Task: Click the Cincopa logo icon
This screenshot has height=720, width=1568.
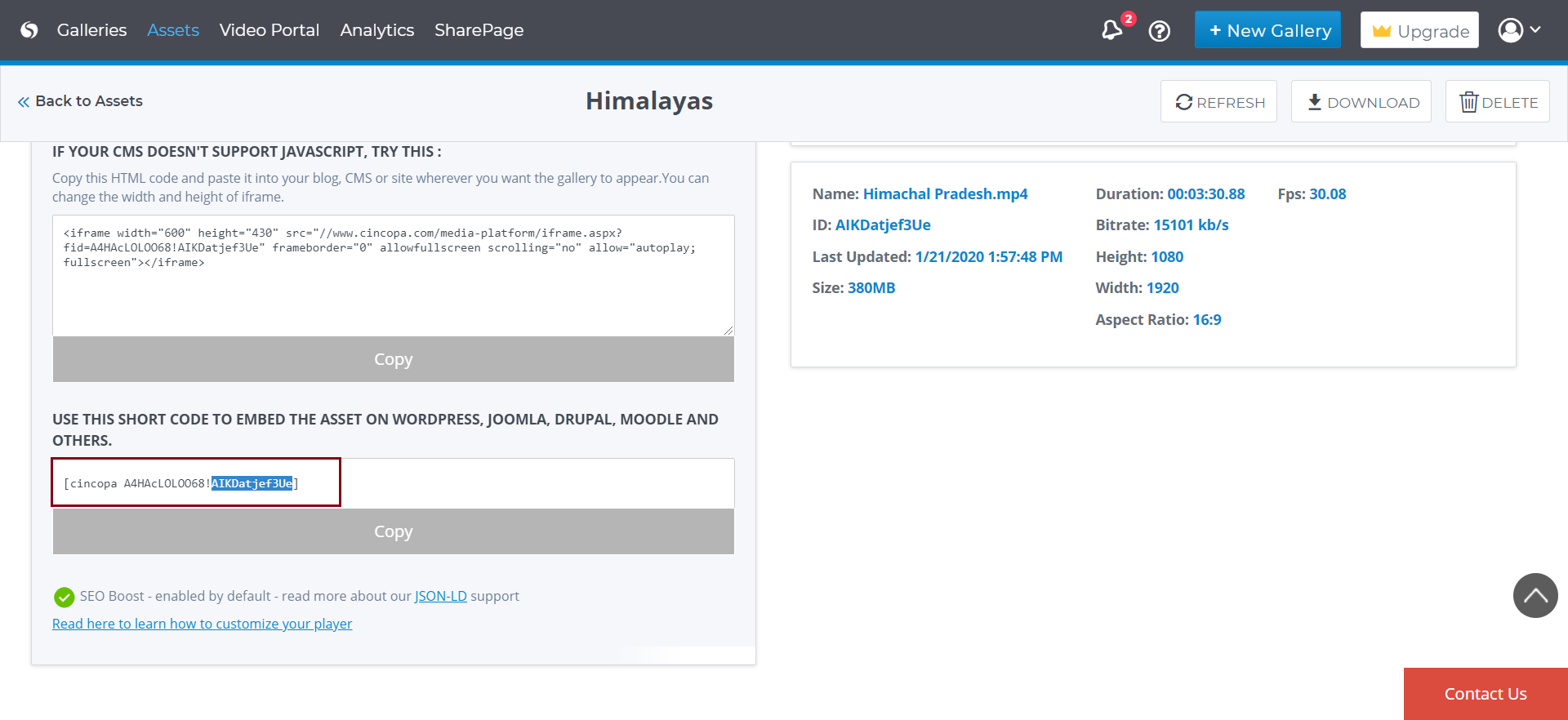Action: pos(29,30)
